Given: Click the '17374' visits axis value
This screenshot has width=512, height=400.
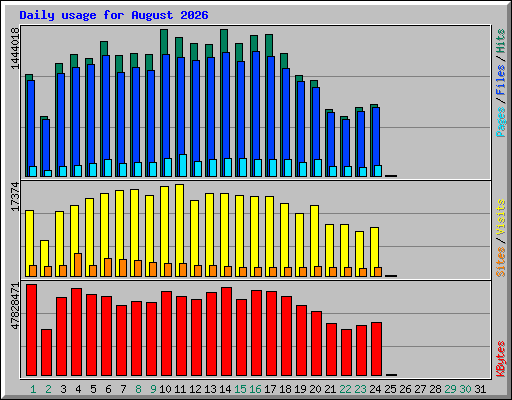Looking at the screenshot, I should pyautogui.click(x=15, y=196).
